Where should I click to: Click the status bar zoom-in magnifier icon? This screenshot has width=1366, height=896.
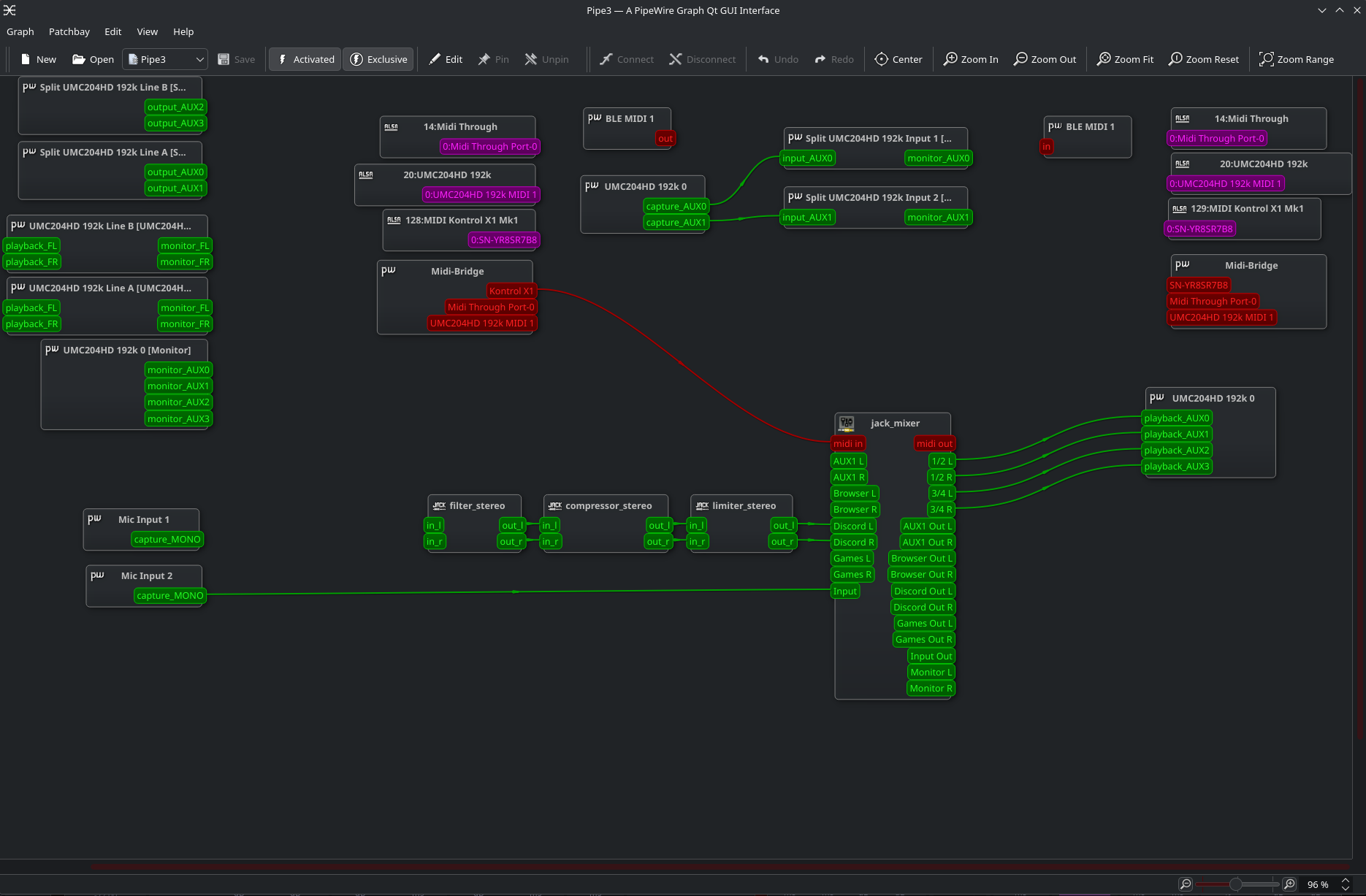tap(1290, 884)
